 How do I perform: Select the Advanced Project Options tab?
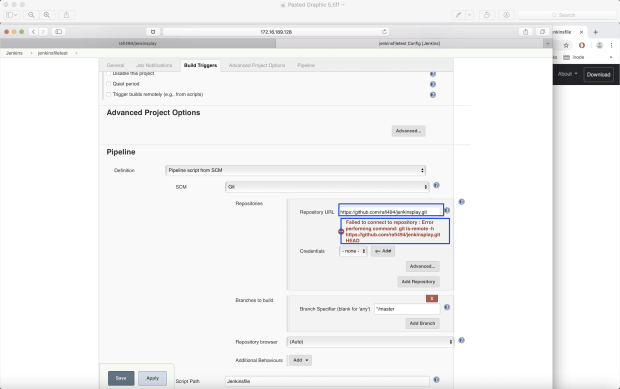[257, 65]
